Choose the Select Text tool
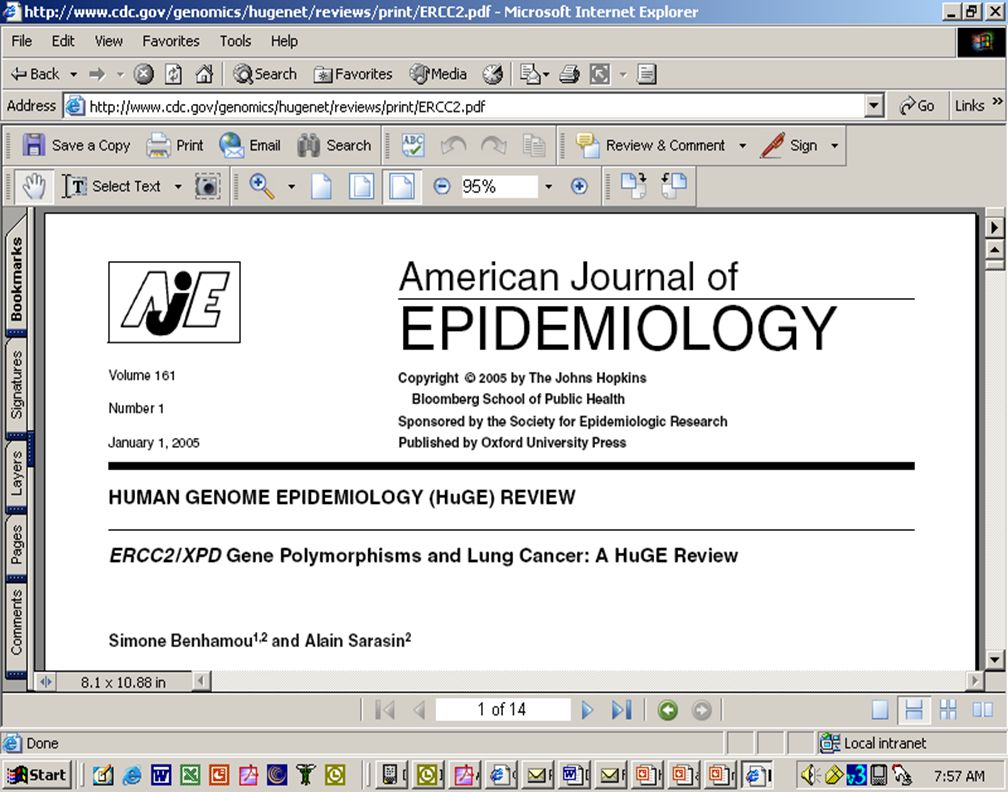 (112, 186)
